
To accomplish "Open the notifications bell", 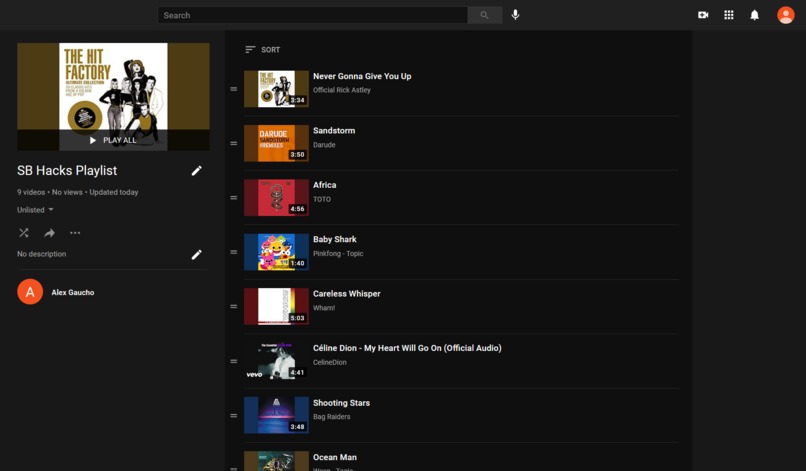I will 754,15.
